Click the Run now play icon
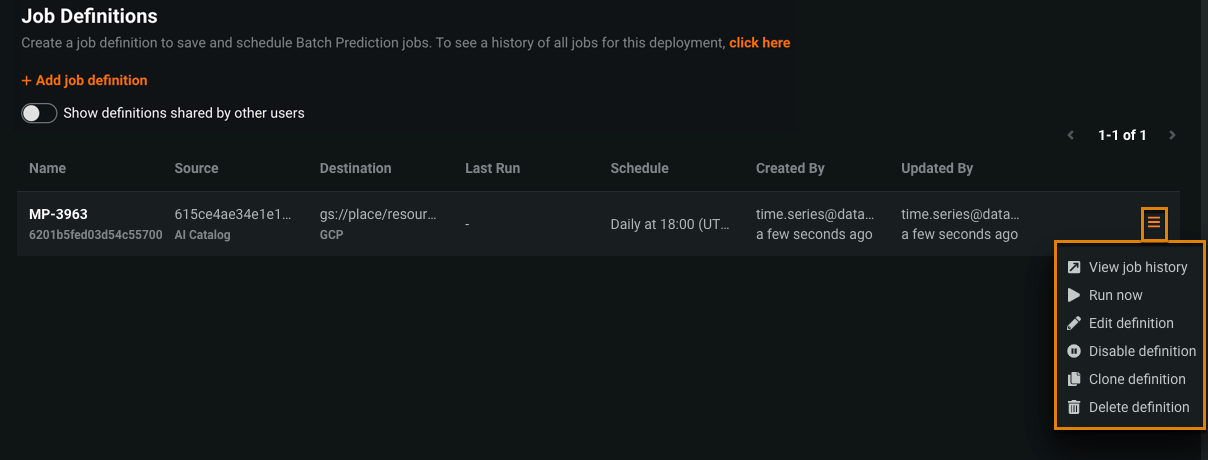This screenshot has height=460, width=1208. (x=1074, y=295)
